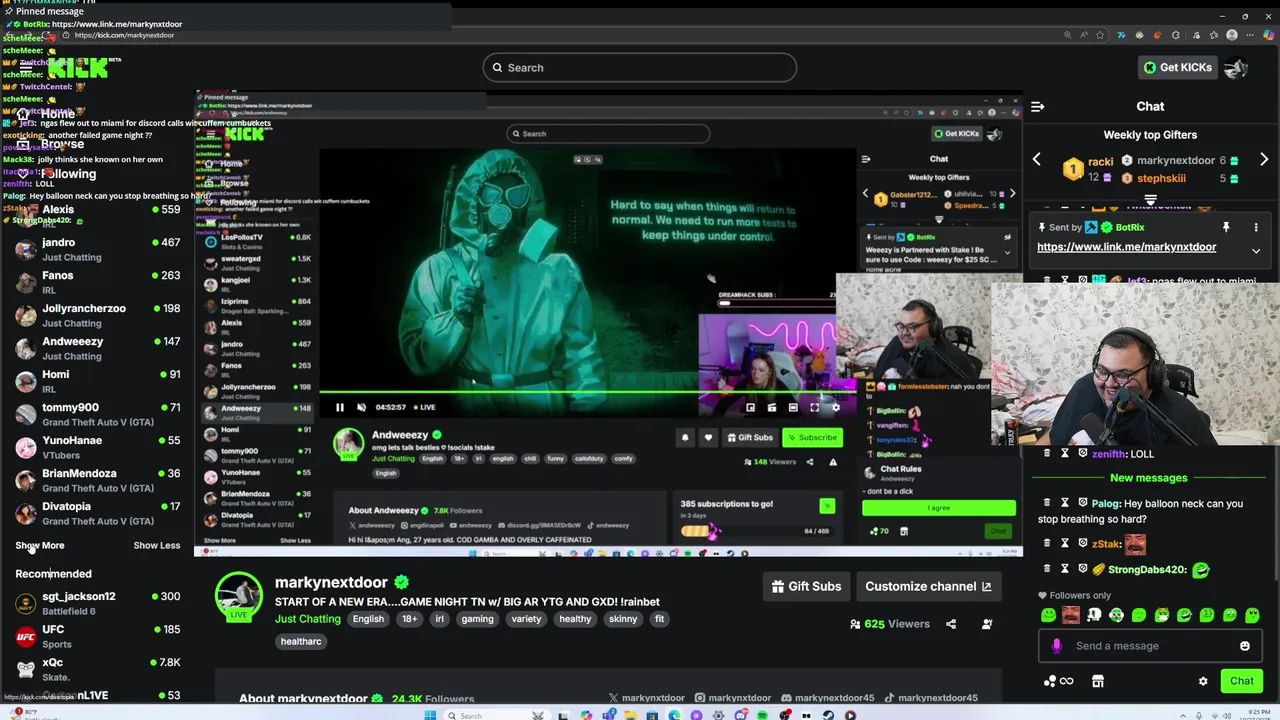The height and width of the screenshot is (720, 1280).
Task: Ban Palog with the shield icon
Action: coord(1082,503)
